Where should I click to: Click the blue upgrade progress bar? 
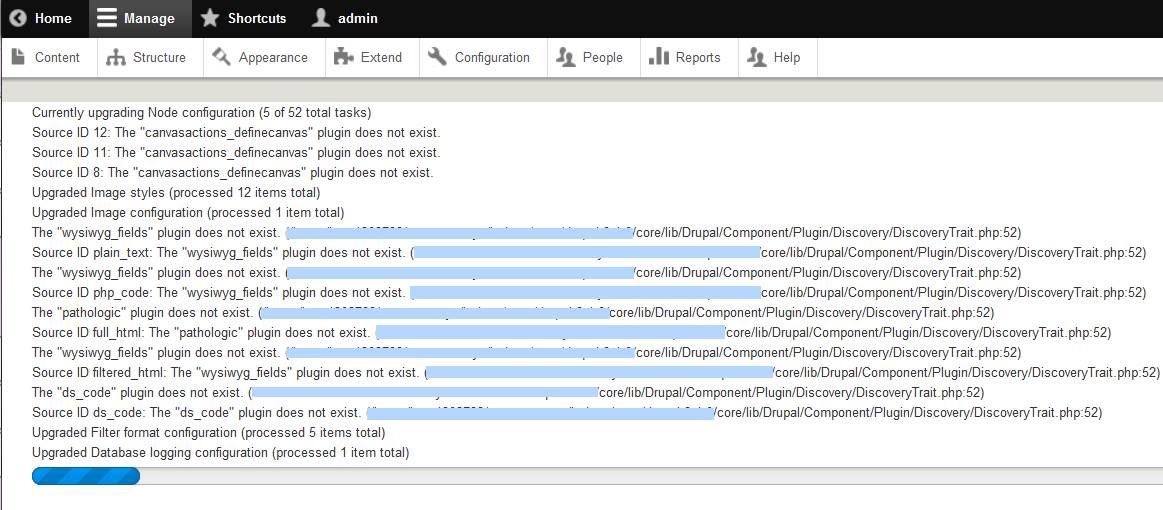(x=86, y=476)
